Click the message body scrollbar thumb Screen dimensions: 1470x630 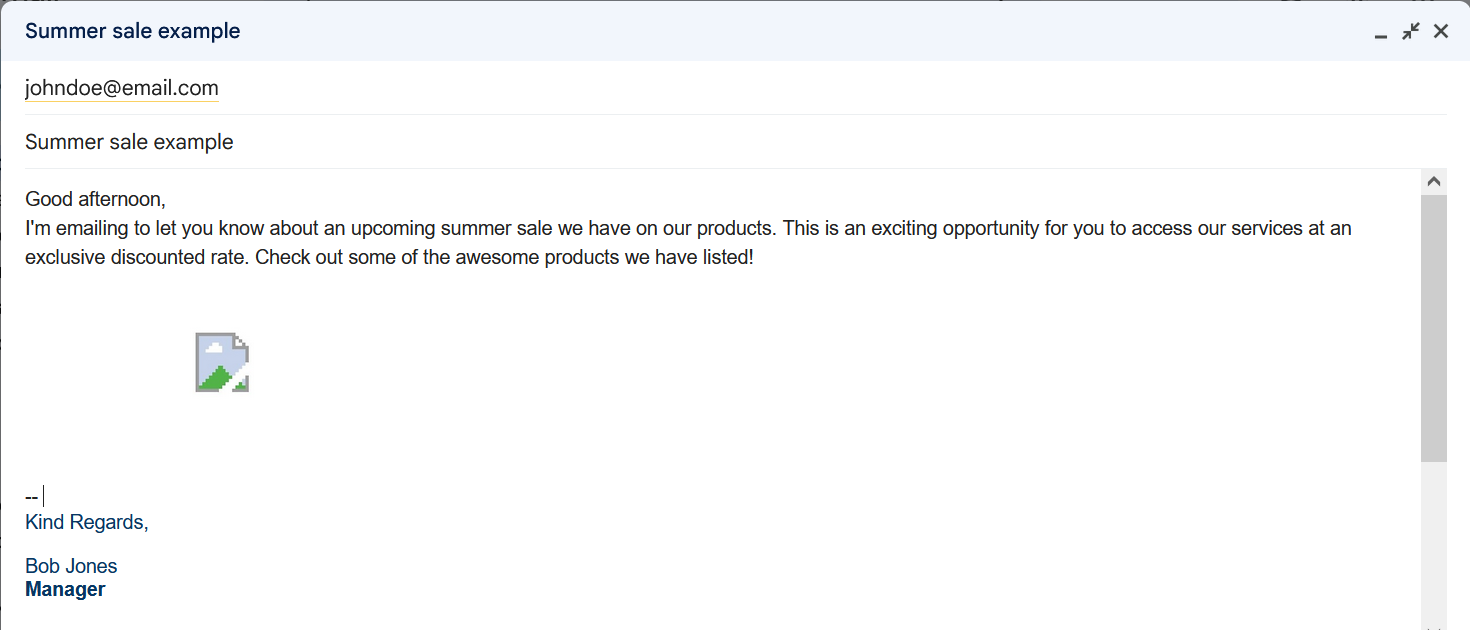pos(1434,328)
